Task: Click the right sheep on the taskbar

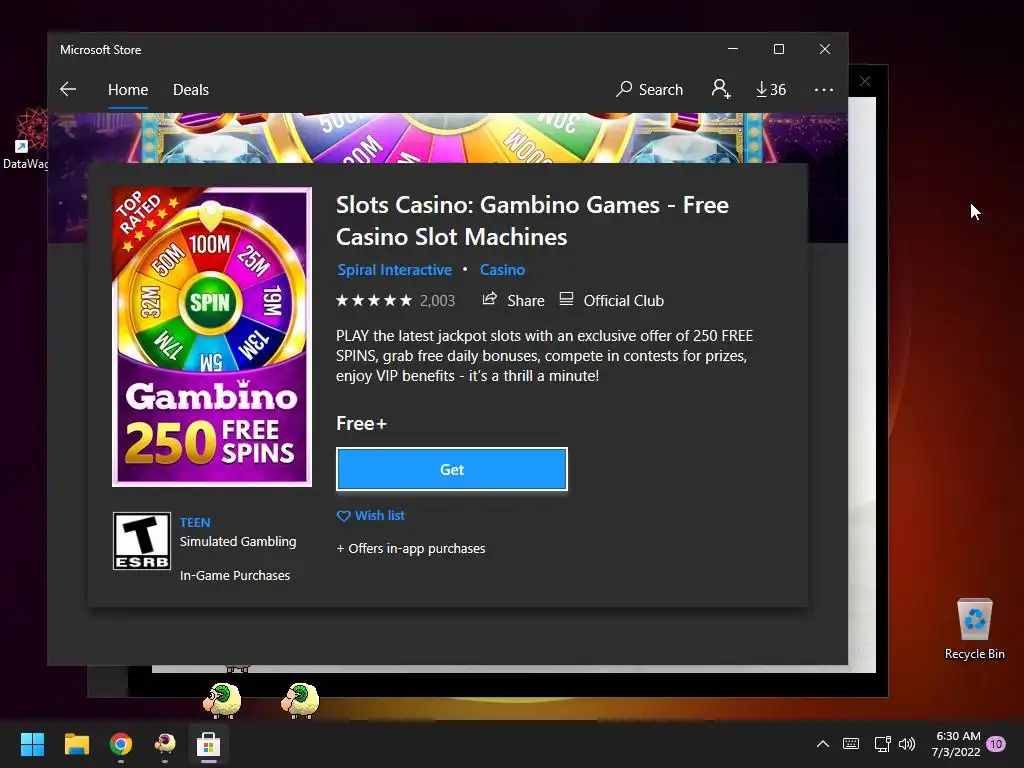Action: click(x=300, y=700)
